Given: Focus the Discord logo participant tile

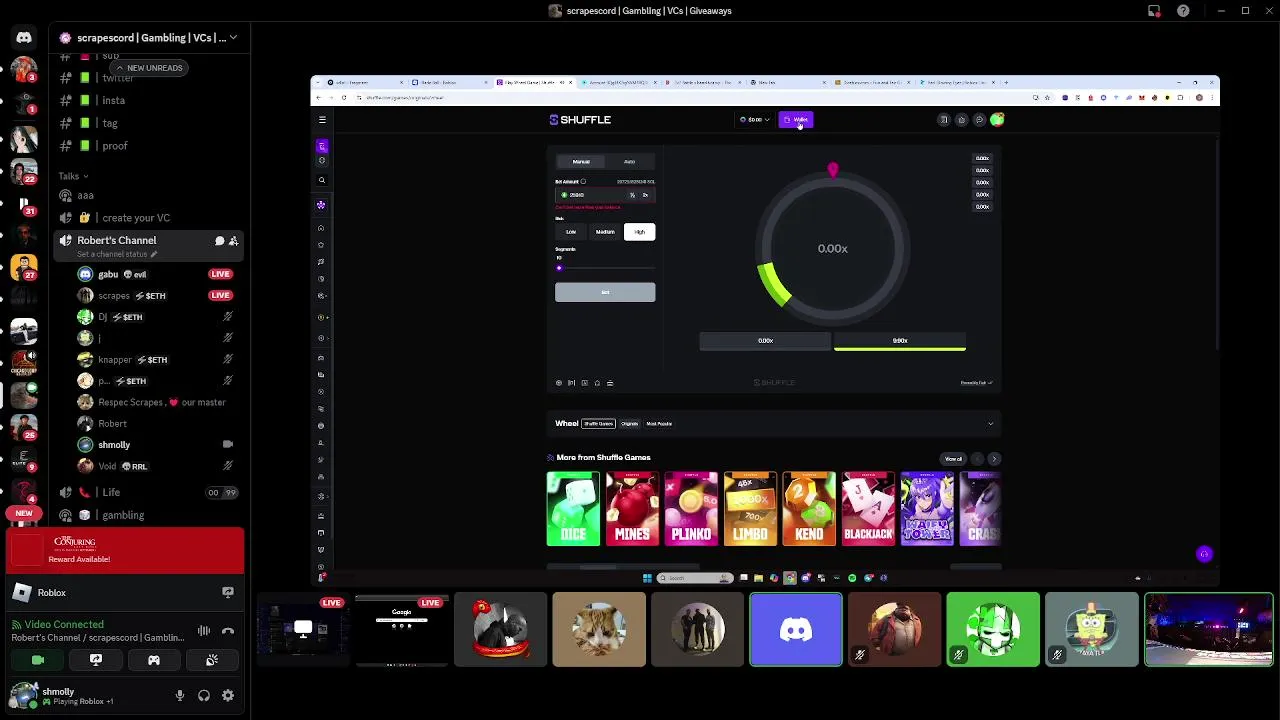Looking at the screenshot, I should pyautogui.click(x=796, y=629).
